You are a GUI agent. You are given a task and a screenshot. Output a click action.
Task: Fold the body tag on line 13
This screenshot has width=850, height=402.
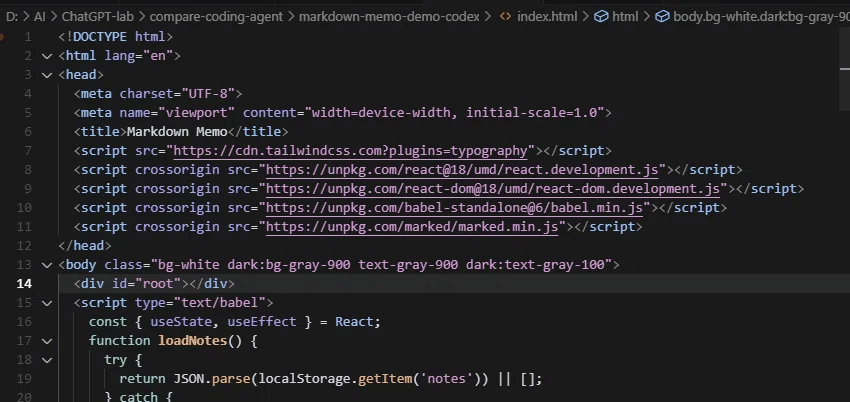pyautogui.click(x=47, y=265)
